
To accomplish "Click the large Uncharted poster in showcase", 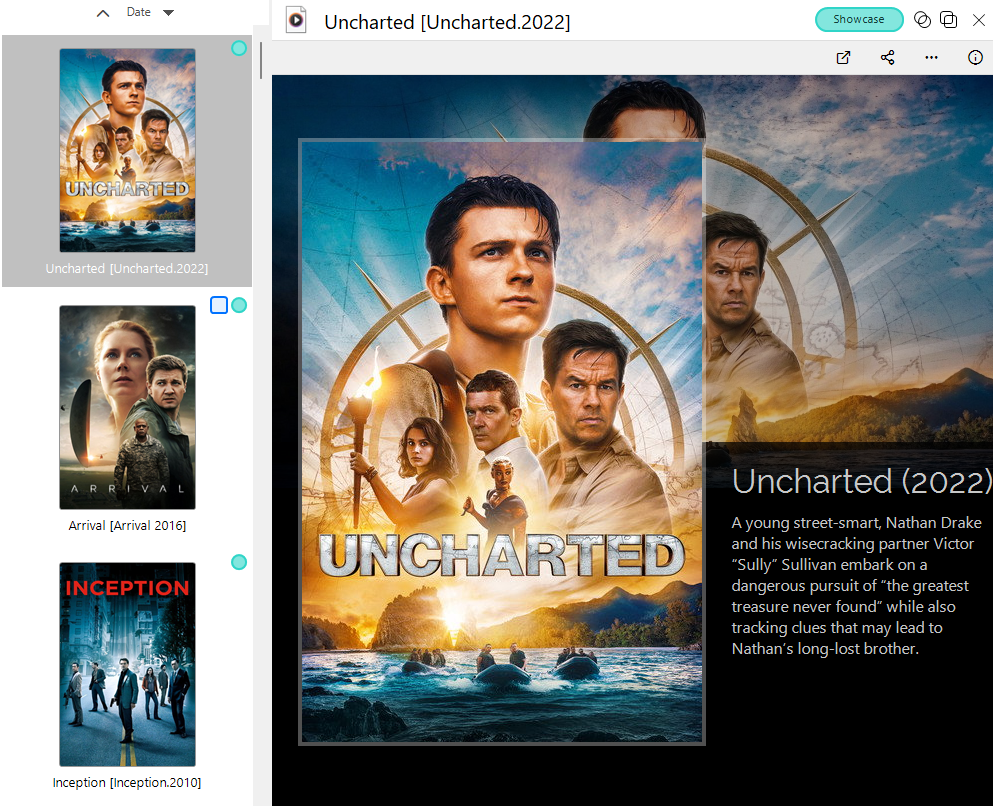I will click(x=502, y=441).
